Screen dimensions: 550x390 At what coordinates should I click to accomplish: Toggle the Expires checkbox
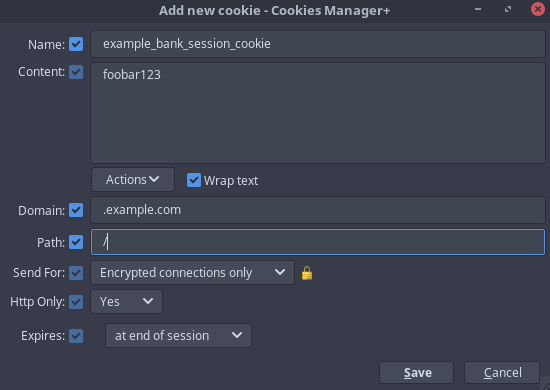tap(76, 336)
